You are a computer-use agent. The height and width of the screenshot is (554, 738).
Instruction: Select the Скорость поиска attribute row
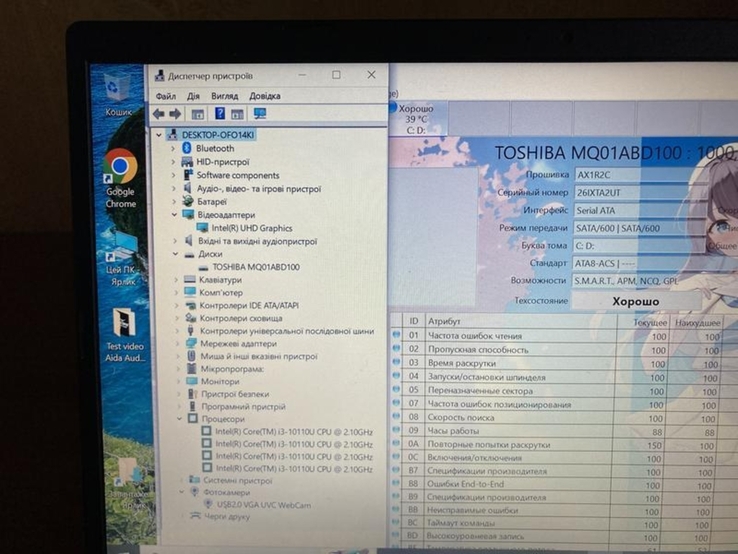click(555, 418)
